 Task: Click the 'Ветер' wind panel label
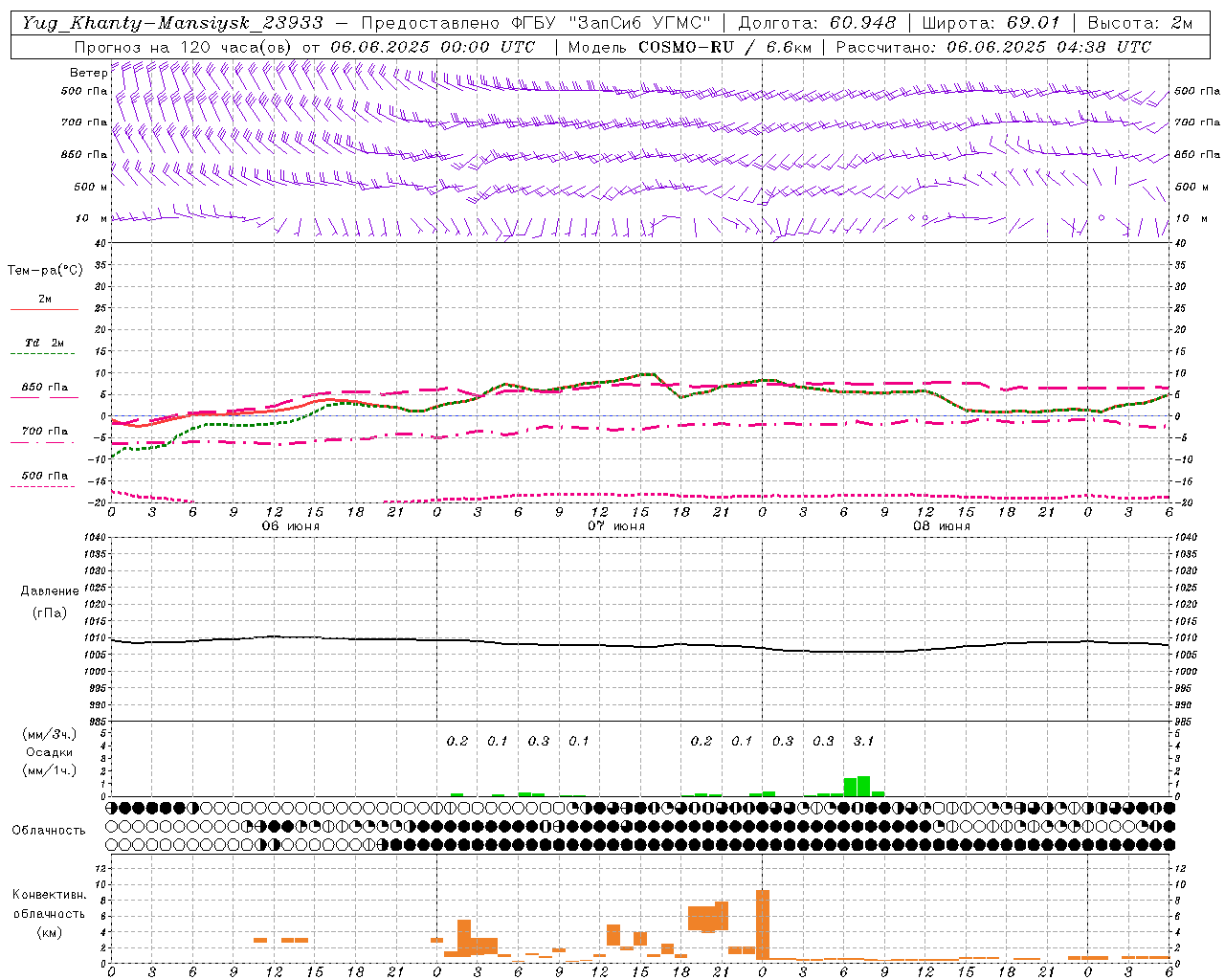88,73
